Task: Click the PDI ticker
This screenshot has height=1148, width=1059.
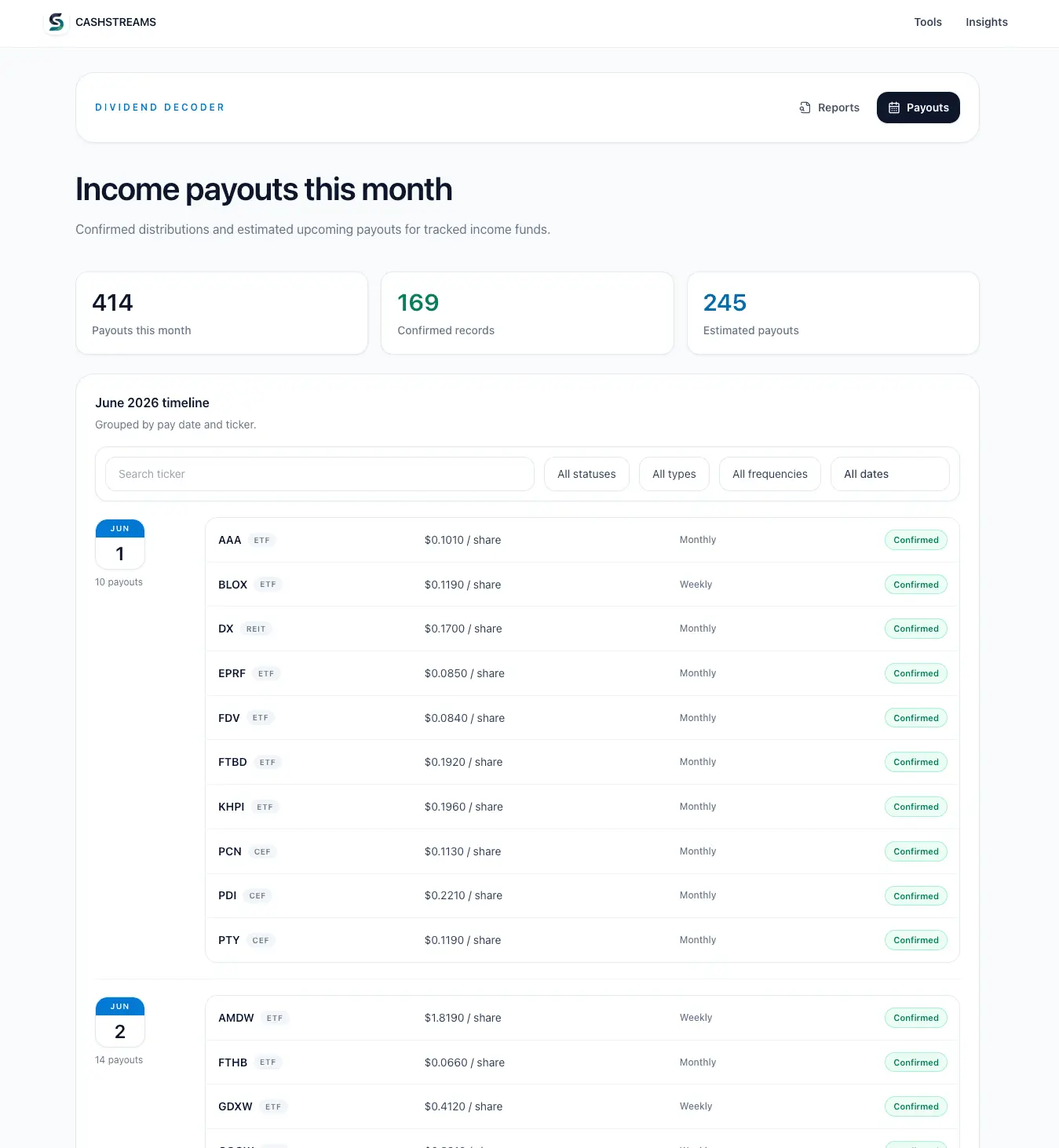Action: (227, 895)
